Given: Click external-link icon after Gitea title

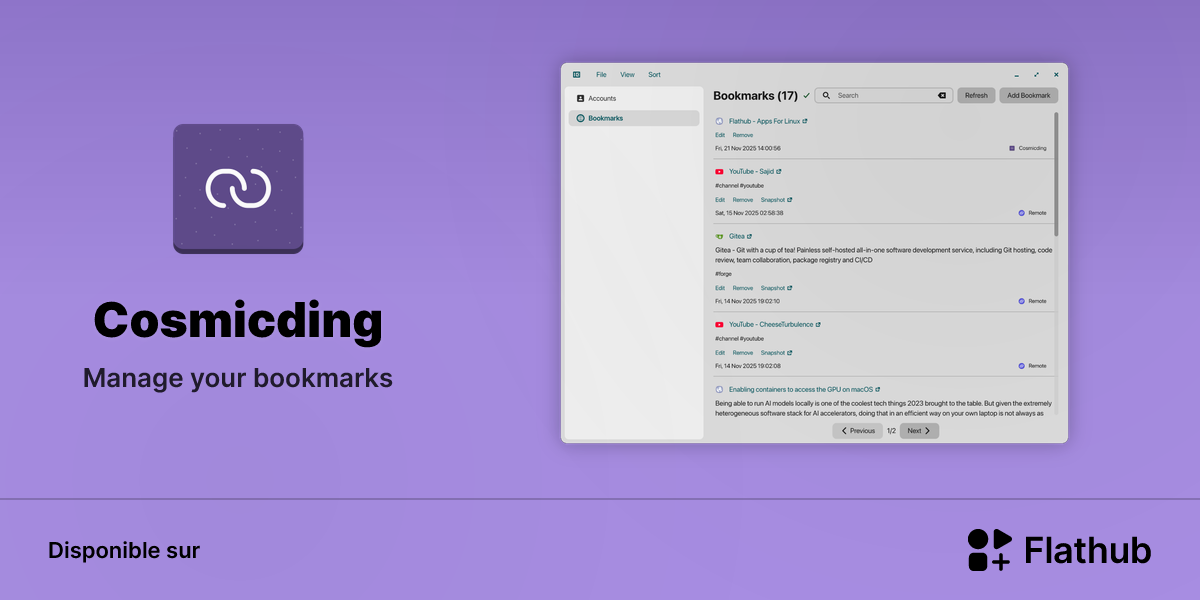Looking at the screenshot, I should point(749,237).
